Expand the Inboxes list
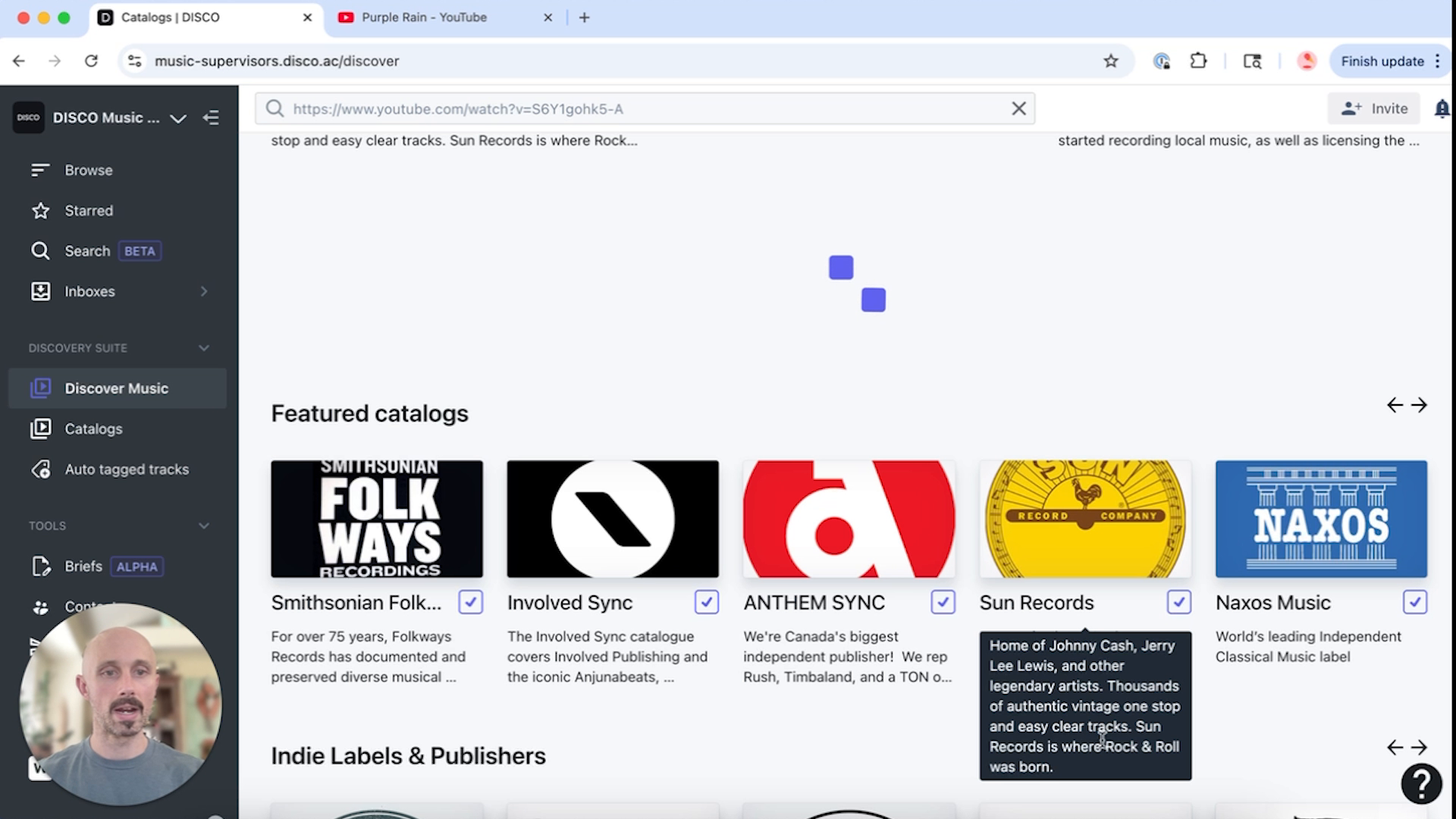 pyautogui.click(x=203, y=291)
